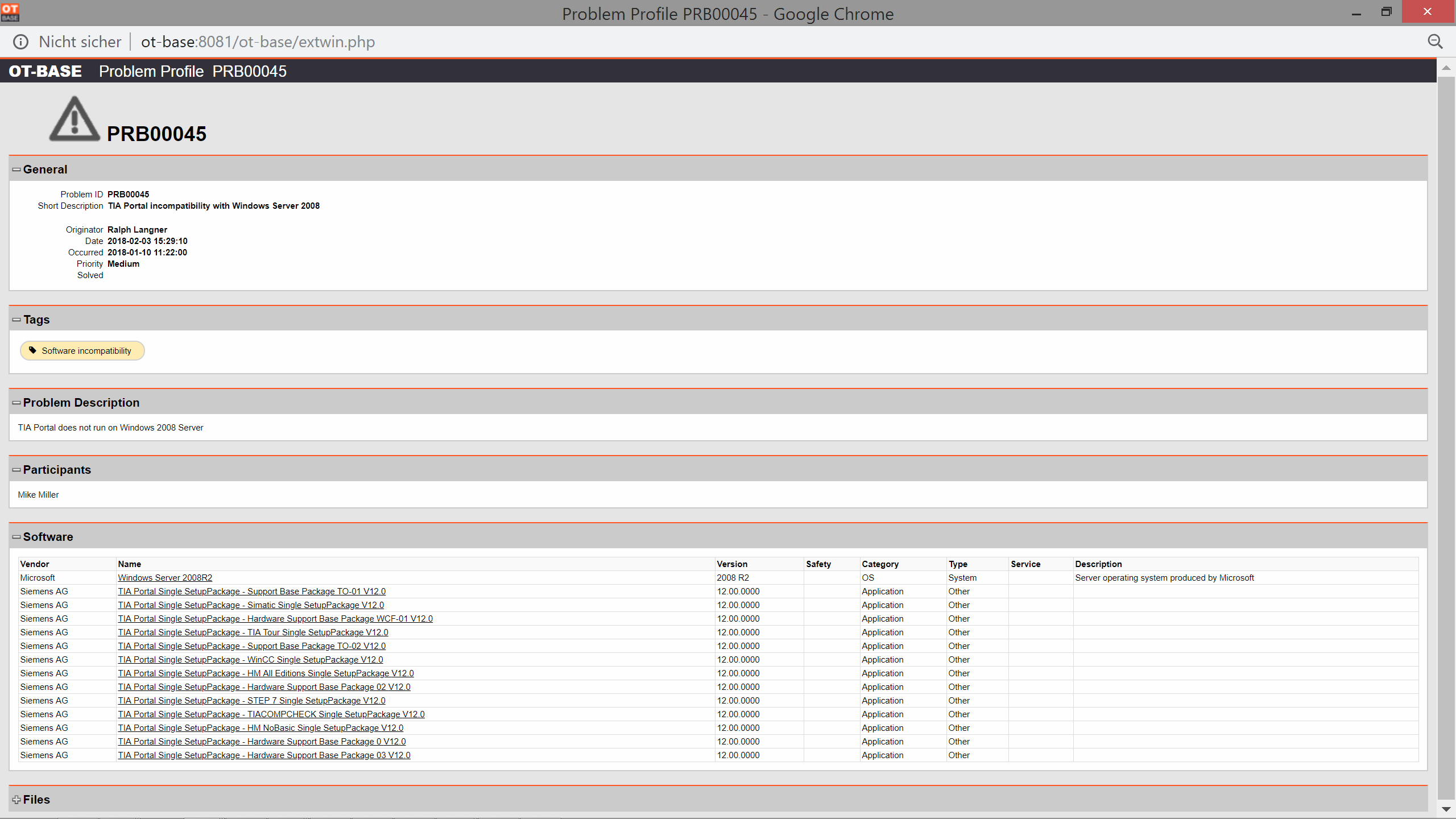1456x819 pixels.
Task: Open Hardware Support Base Package 03 link
Action: 264,755
